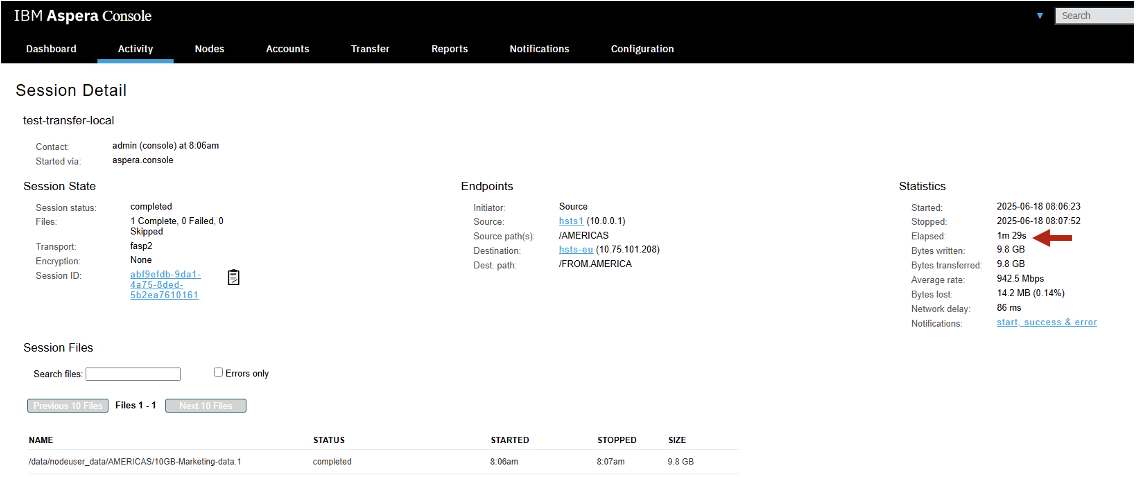
Task: Select the Session status completed value
Action: tap(151, 206)
